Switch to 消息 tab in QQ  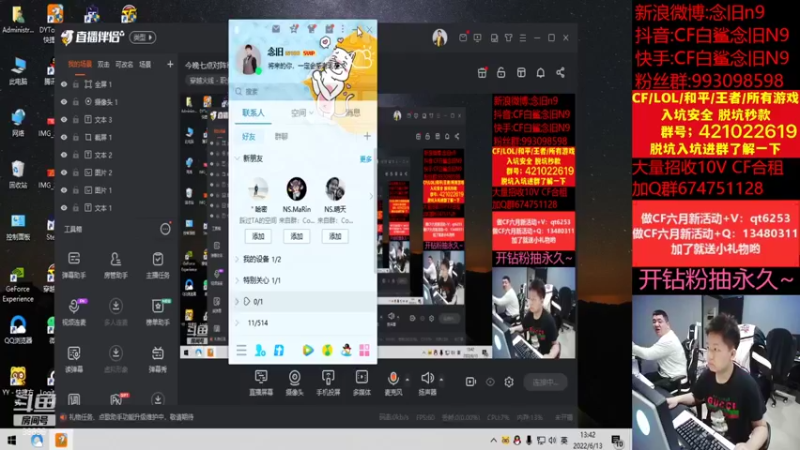pos(353,113)
